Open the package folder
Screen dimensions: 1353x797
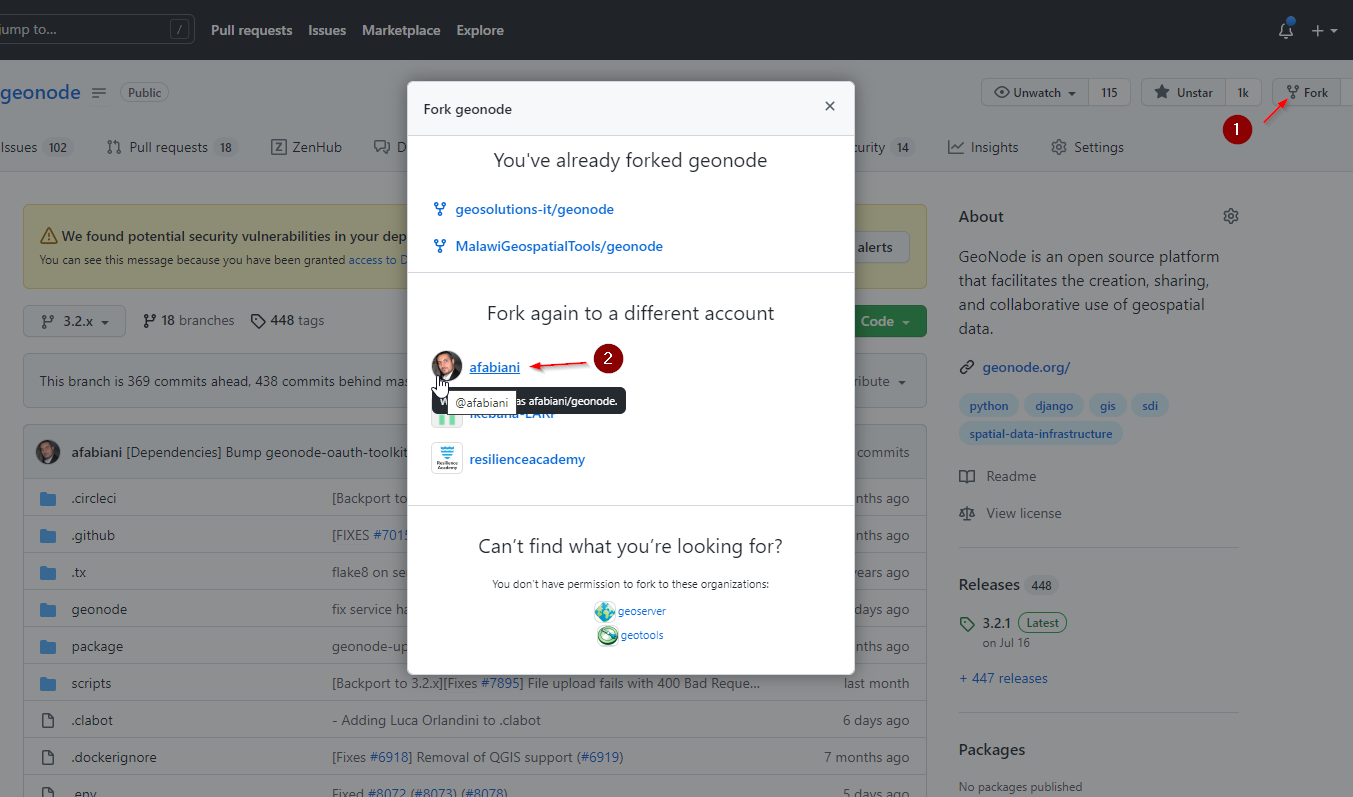[x=97, y=646]
